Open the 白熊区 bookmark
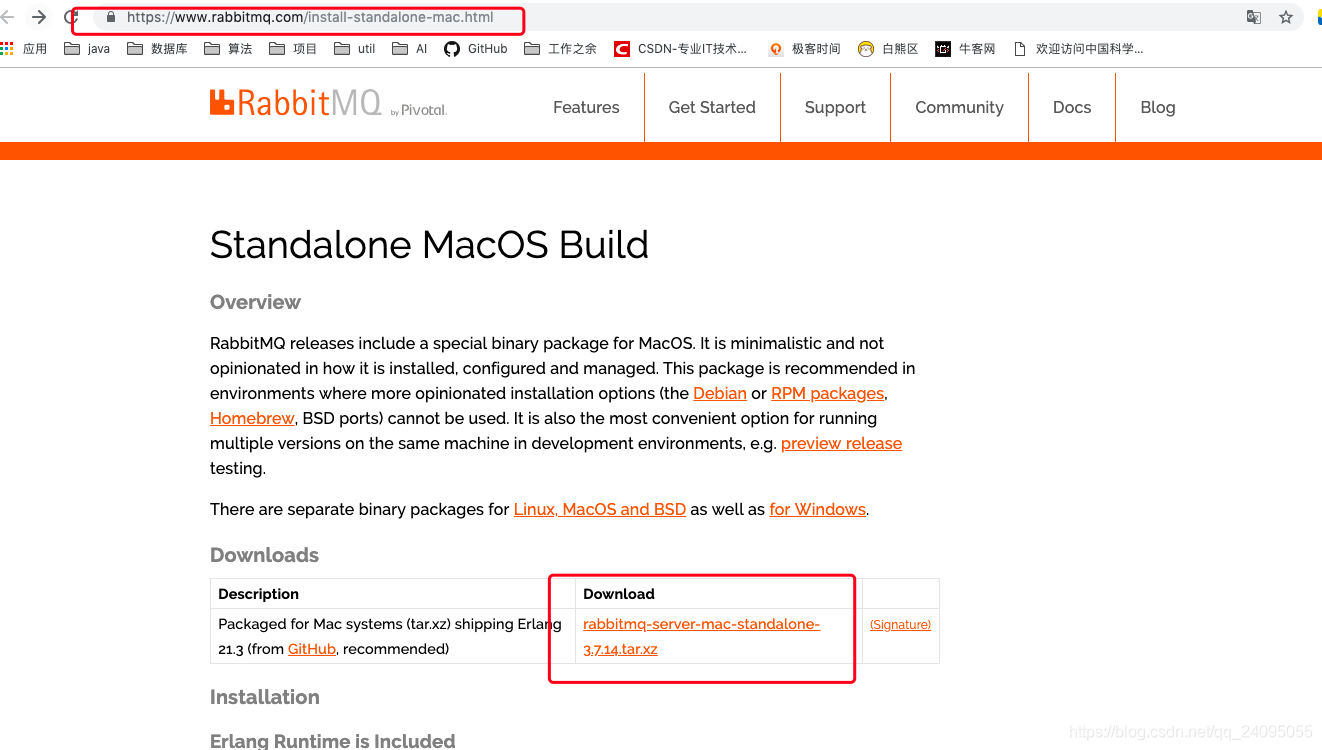 click(x=888, y=48)
